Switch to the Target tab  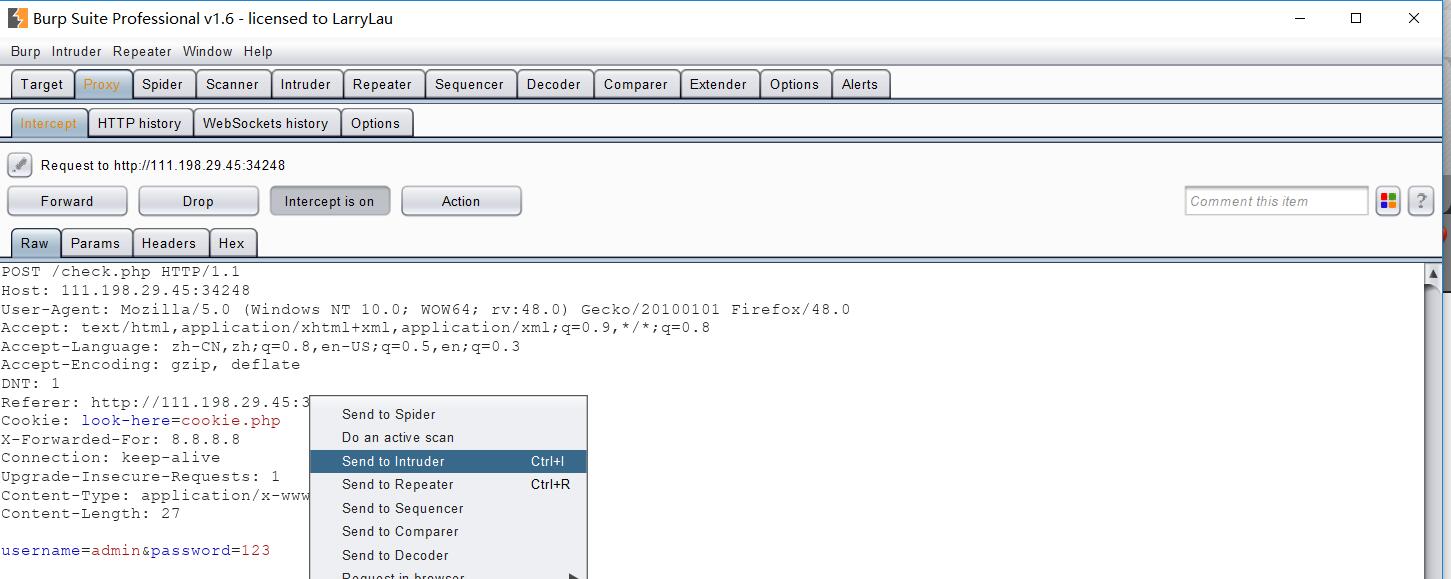pos(42,84)
